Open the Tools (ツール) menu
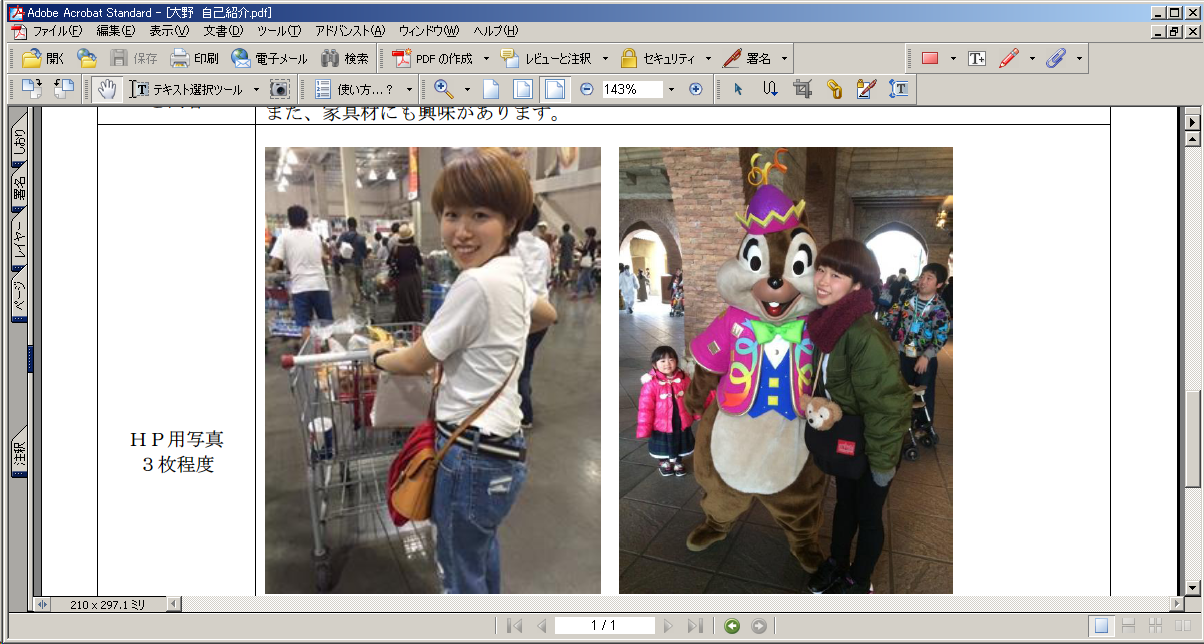Image resolution: width=1204 pixels, height=644 pixels. tap(279, 31)
